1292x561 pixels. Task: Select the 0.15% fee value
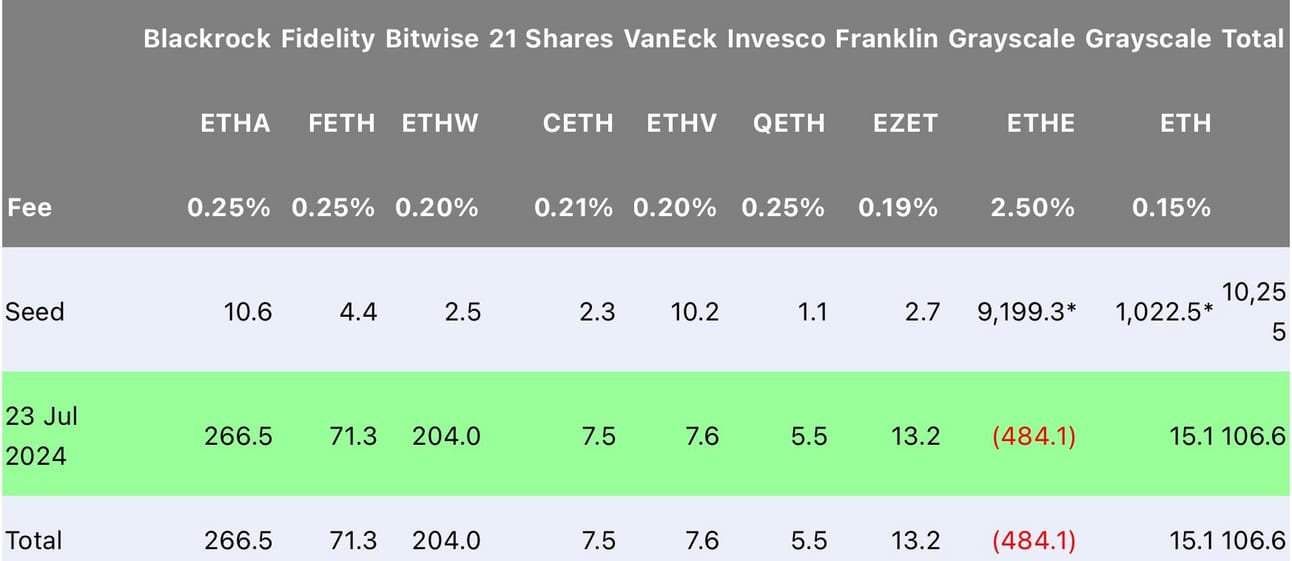[1171, 208]
